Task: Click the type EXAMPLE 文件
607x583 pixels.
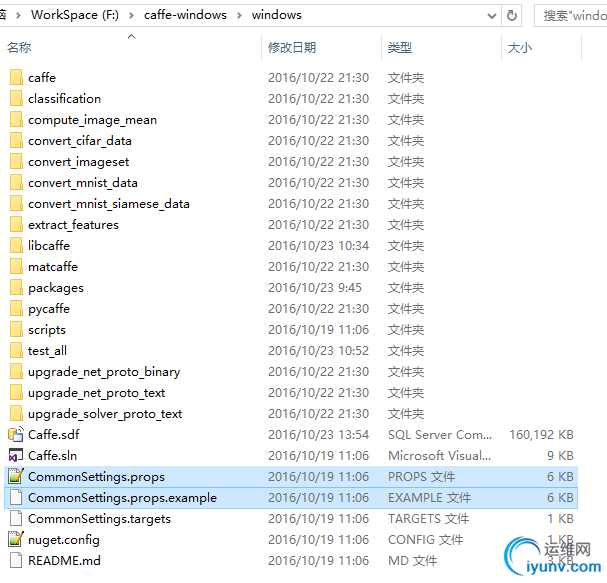Action: coord(429,497)
